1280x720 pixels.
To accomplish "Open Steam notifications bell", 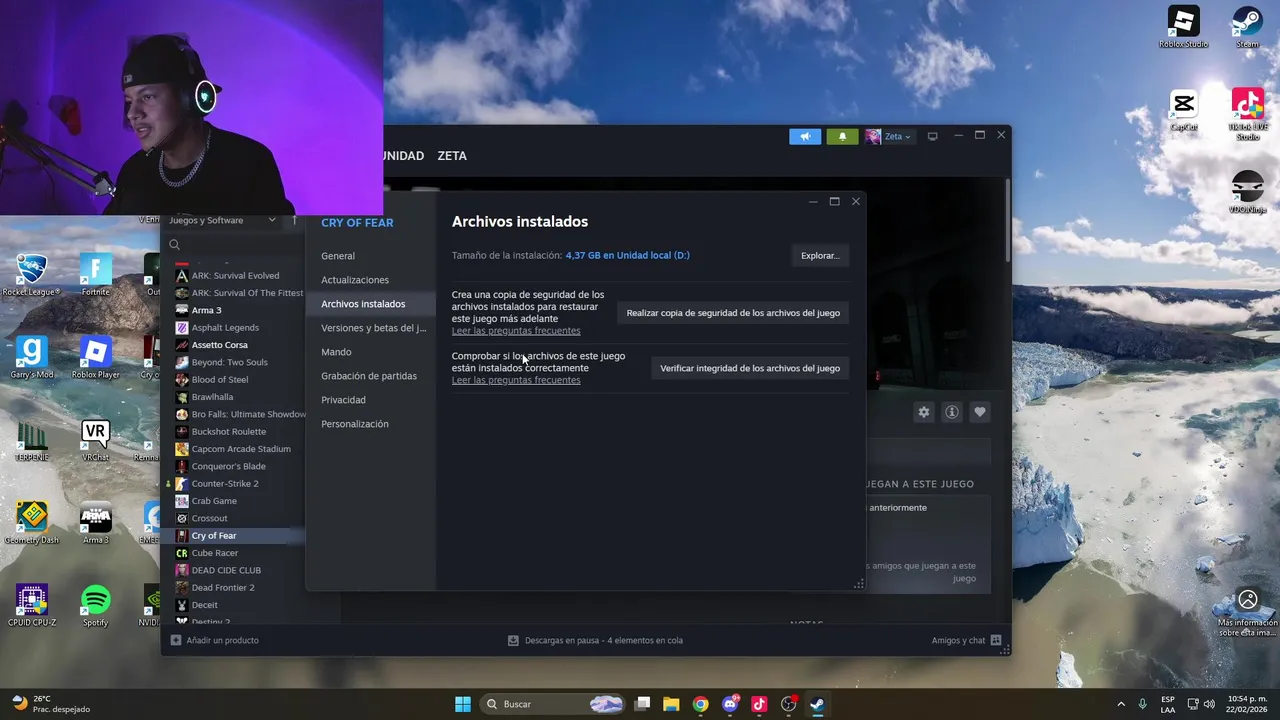I will (842, 137).
